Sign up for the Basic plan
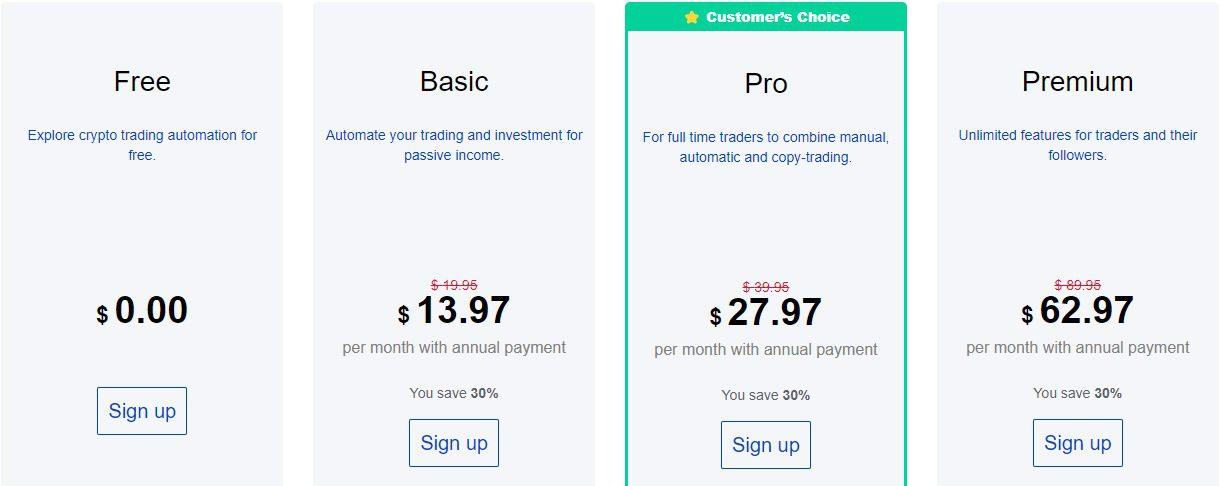The width and height of the screenshot is (1220, 486). pos(454,443)
